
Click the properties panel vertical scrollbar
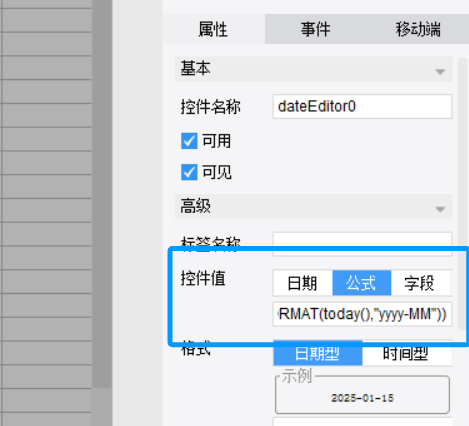pyautogui.click(x=462, y=194)
